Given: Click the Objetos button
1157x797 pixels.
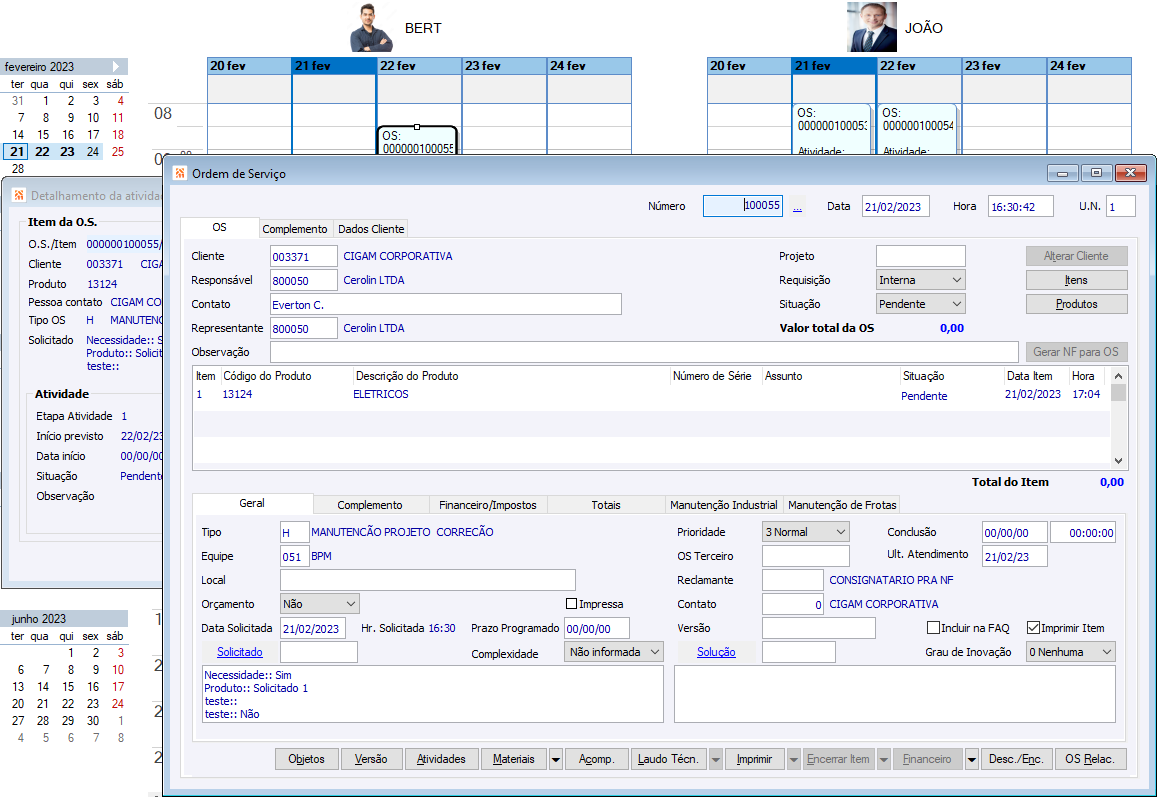Looking at the screenshot, I should [x=307, y=759].
